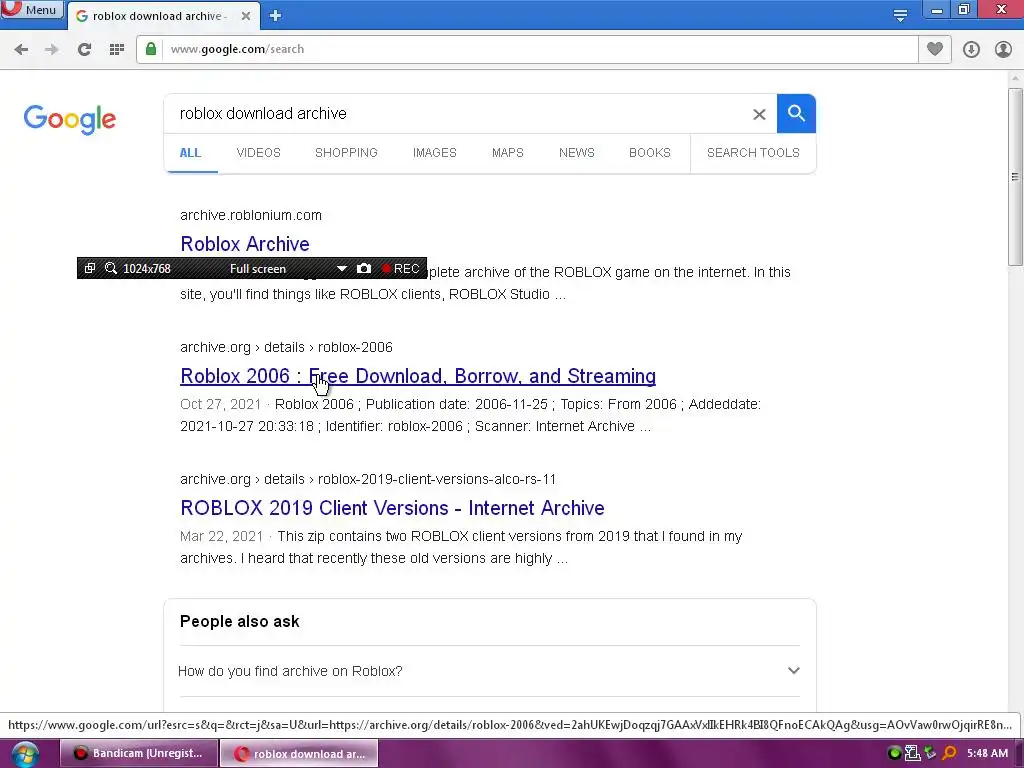Click Bandicam window-mode icon in overlay
1024x768 pixels.
pos(90,268)
